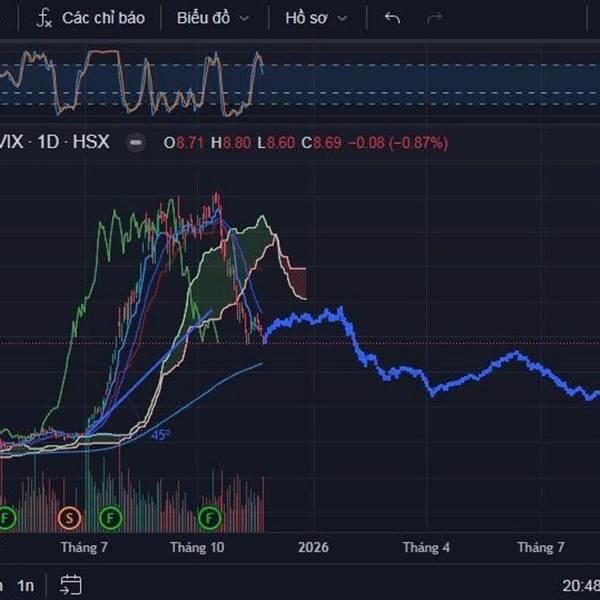Click the Tháng 4 label on time axis
The height and width of the screenshot is (600, 600).
coord(426,548)
